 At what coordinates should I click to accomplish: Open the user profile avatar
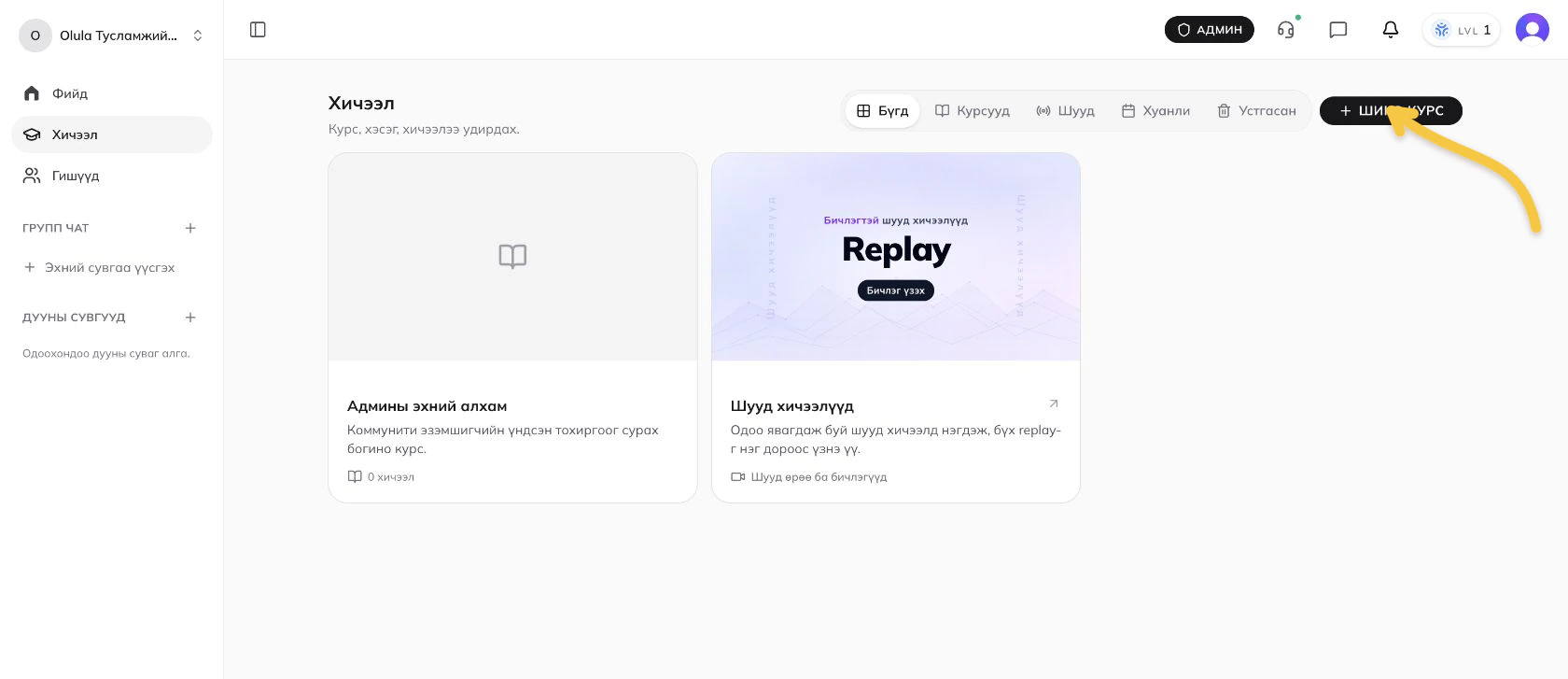[x=1533, y=30]
